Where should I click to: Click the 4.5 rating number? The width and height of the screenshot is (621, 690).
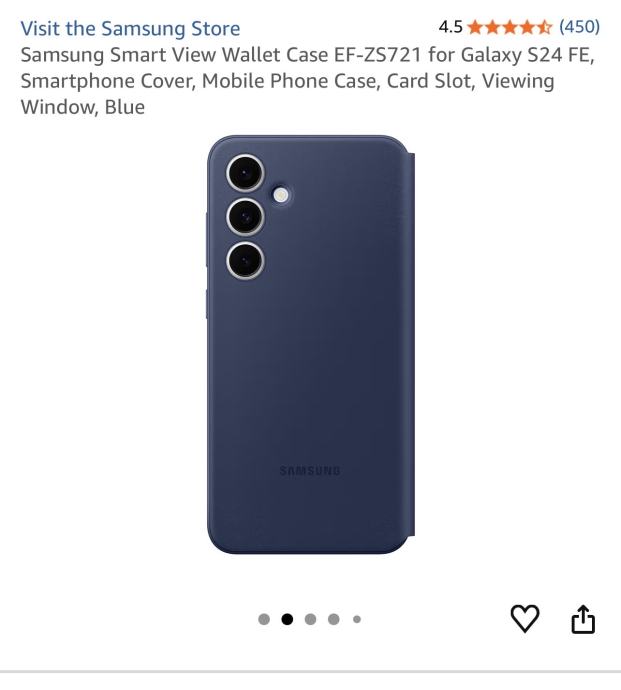point(450,27)
